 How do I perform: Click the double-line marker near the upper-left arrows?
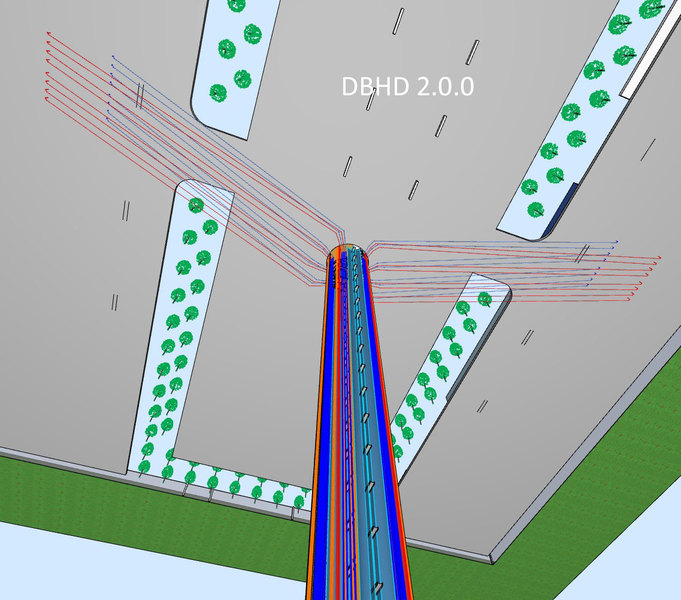click(x=141, y=94)
